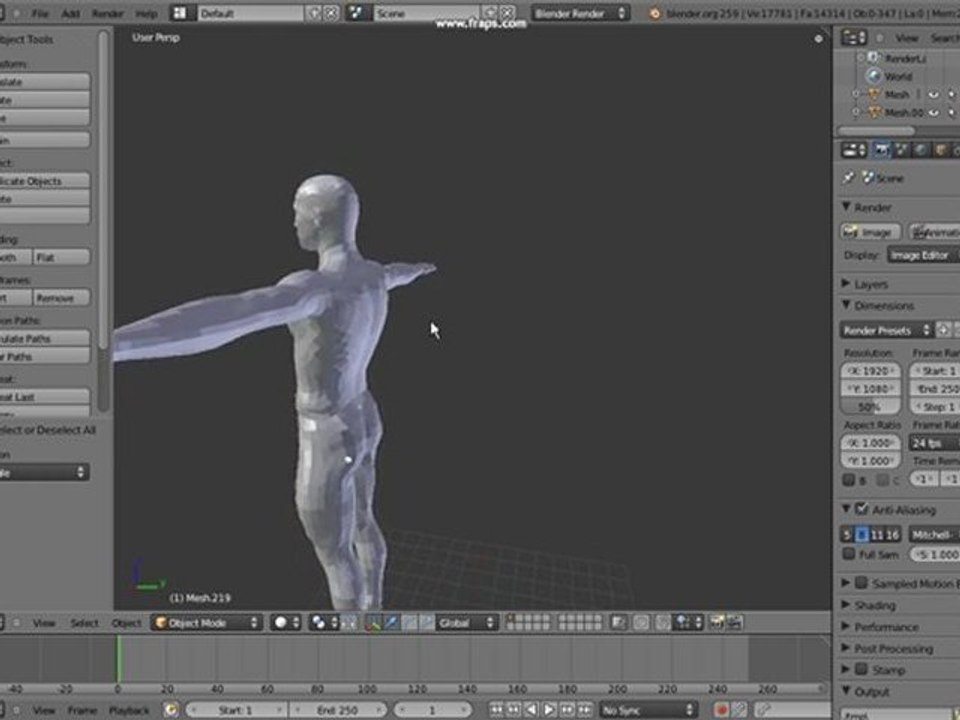Click the proportional editing icon

coord(640,623)
